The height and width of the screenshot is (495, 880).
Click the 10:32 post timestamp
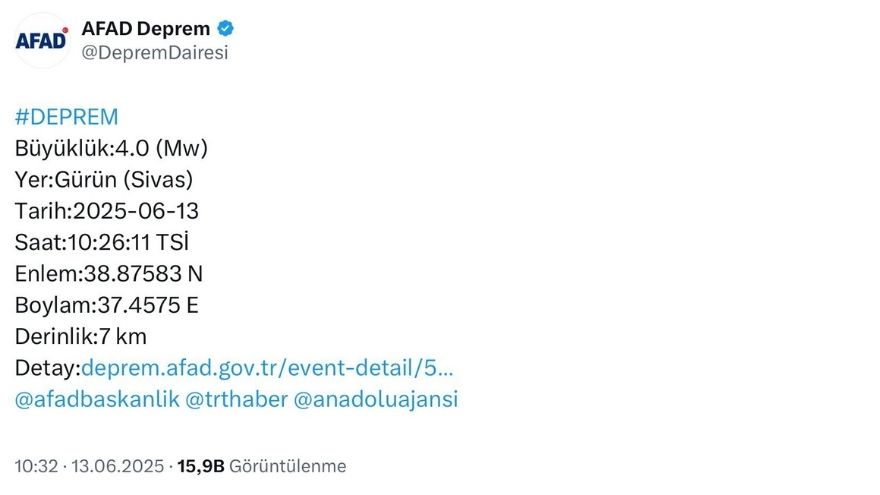pos(36,466)
